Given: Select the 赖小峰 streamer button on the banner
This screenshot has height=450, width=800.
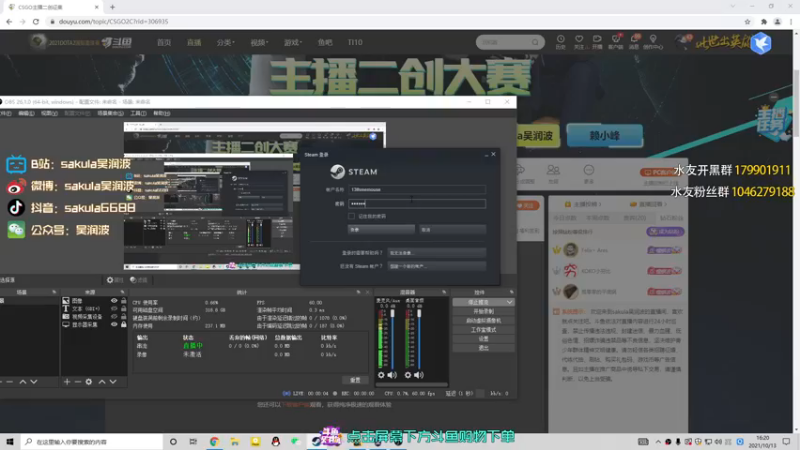Looking at the screenshot, I should [x=605, y=136].
